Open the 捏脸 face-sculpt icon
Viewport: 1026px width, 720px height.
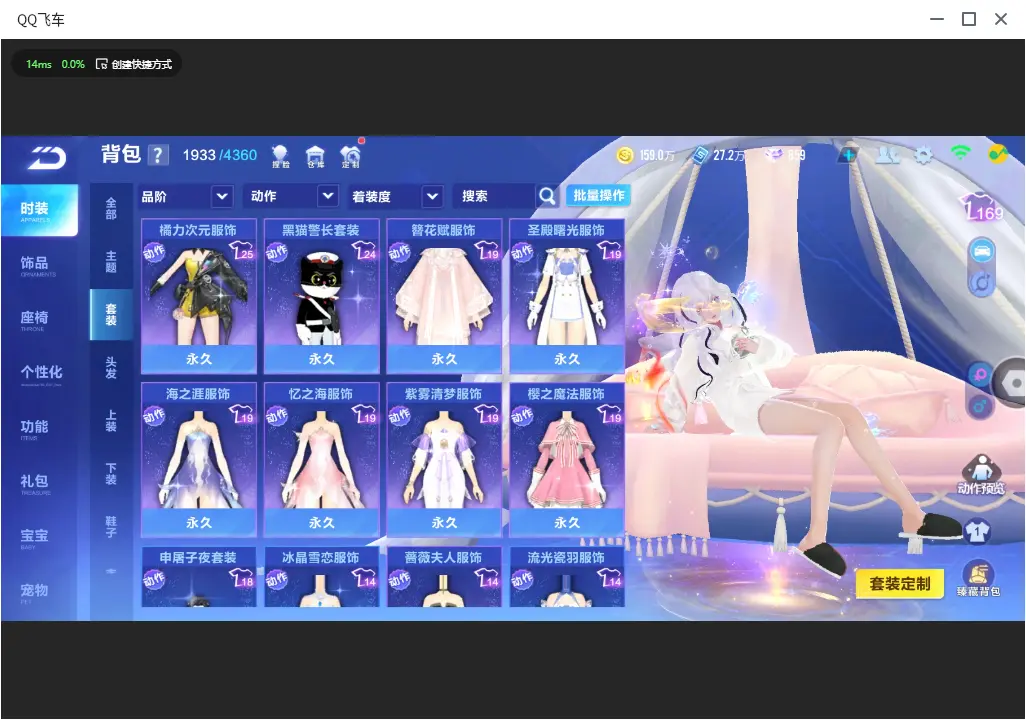click(x=280, y=156)
